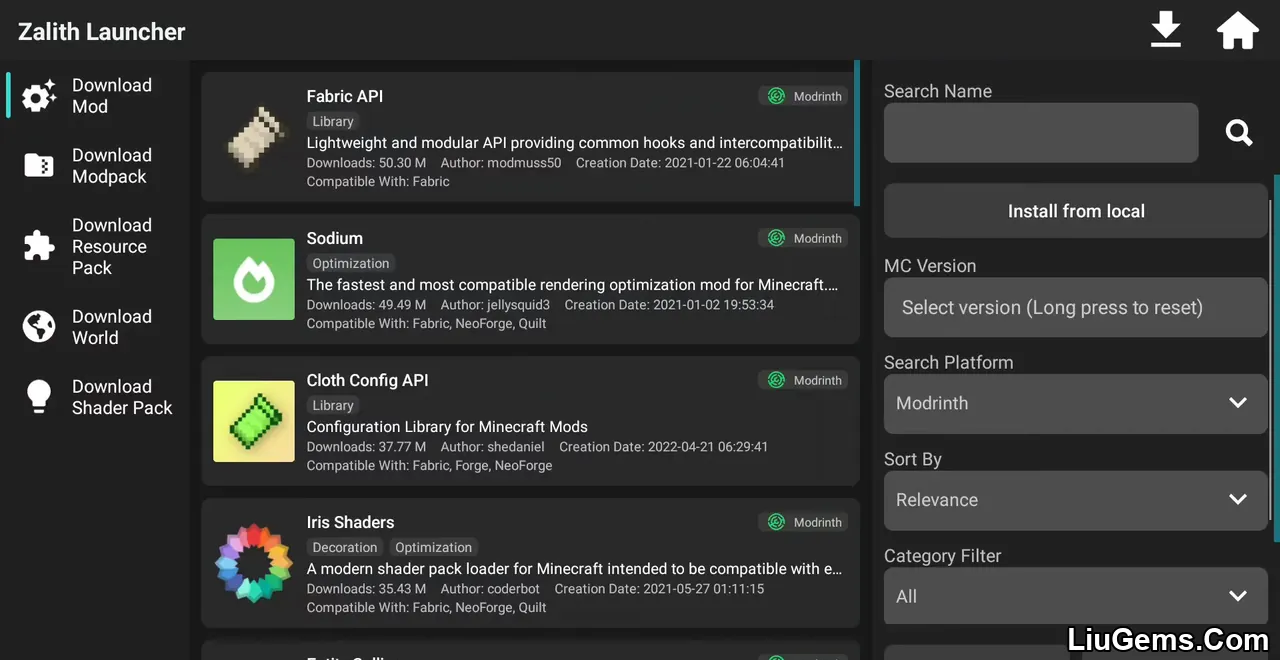Click Creation Date: 2021-01-22 06:04:41
This screenshot has height=660, width=1280.
680,162
